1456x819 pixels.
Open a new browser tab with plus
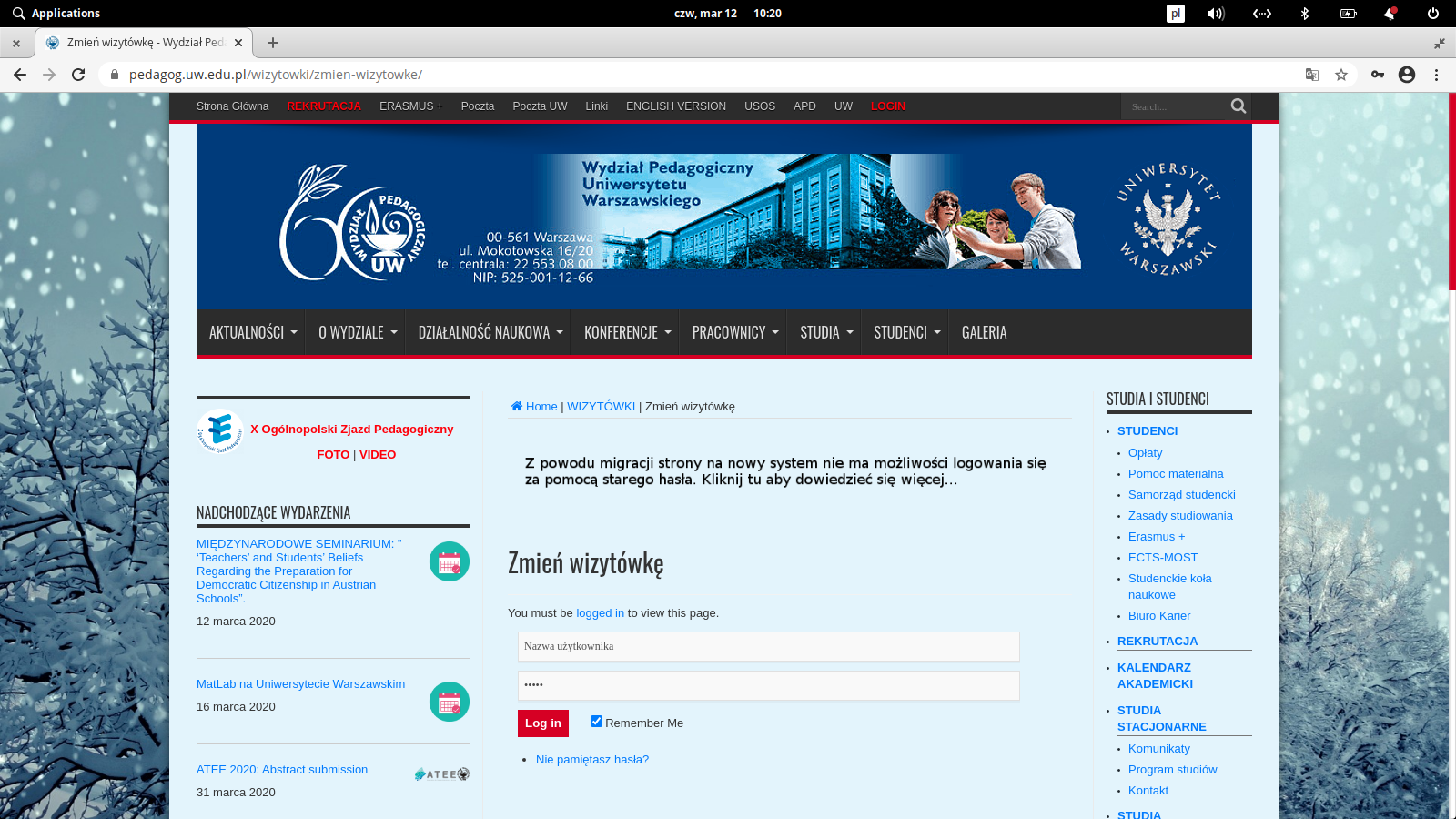pos(273,43)
